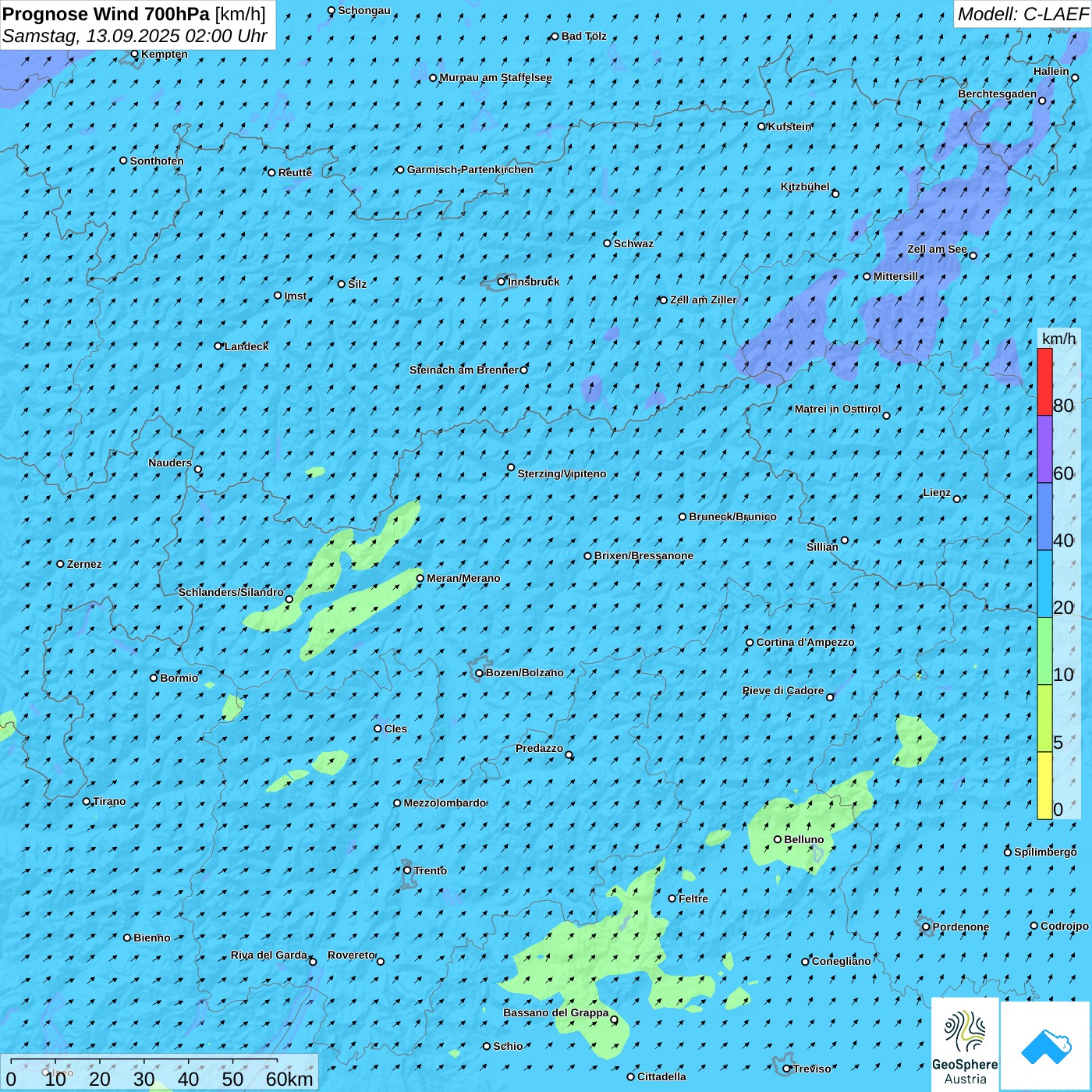Click the yellow 0 km/h legend color

coord(1044,785)
